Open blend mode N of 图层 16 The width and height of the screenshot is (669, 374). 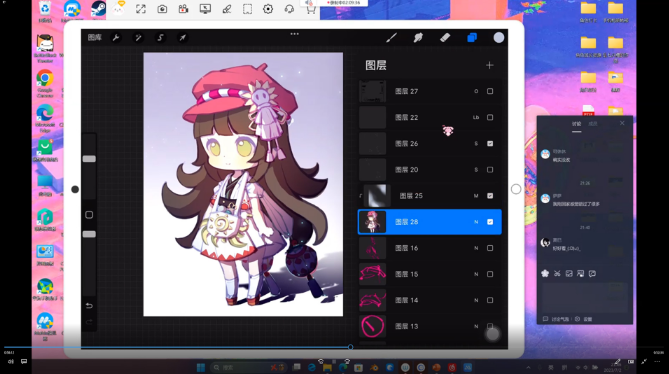click(476, 248)
